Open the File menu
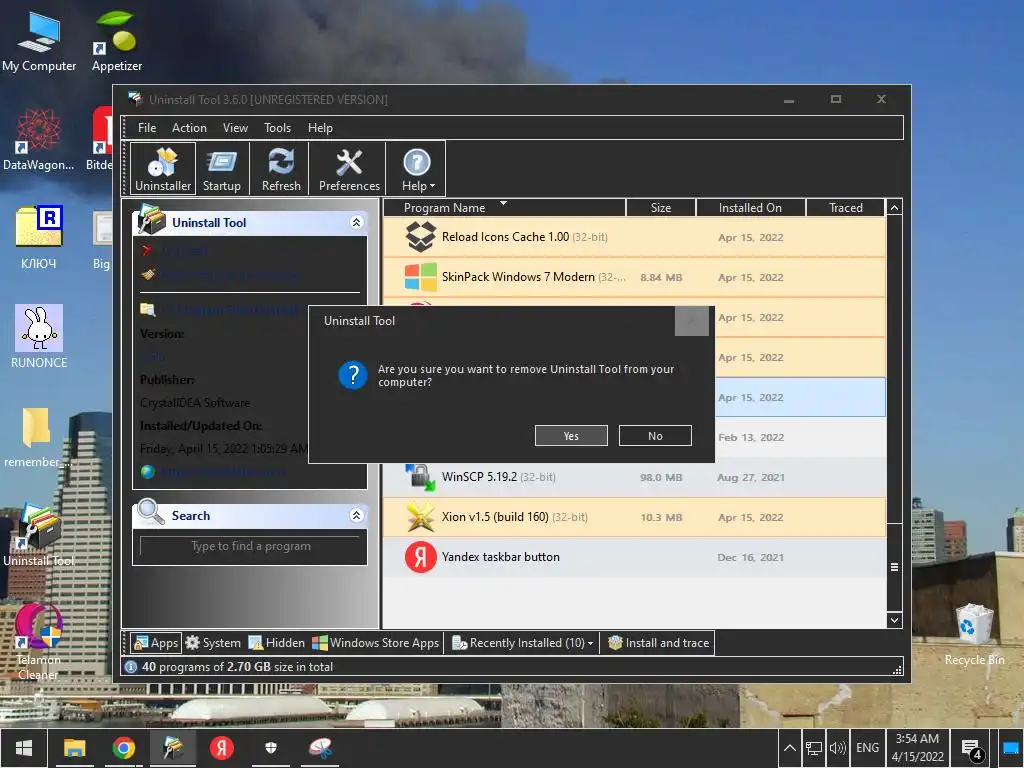This screenshot has height=768, width=1024. point(147,128)
